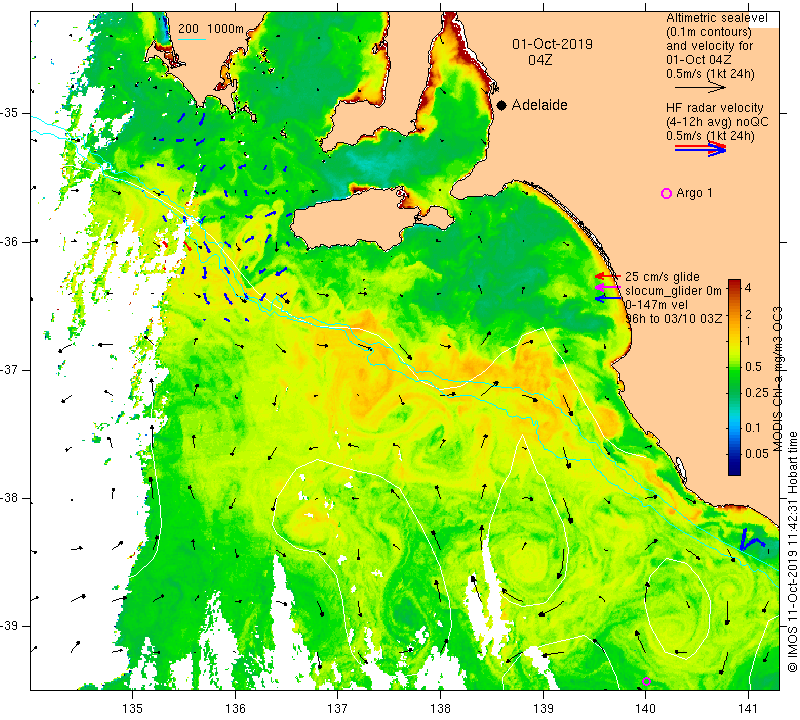Click the 'slocum_glider 0m' legend text
Viewport: 800px width, 720px height.
pyautogui.click(x=673, y=291)
